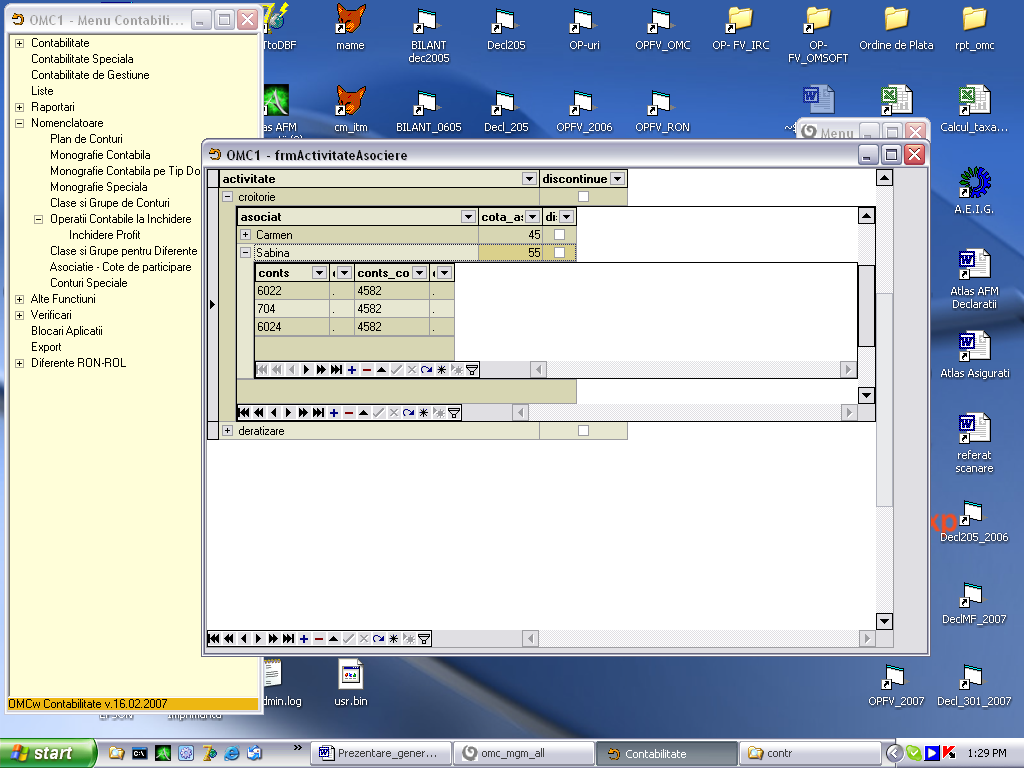This screenshot has height=768, width=1024.
Task: Move to previous record in bottom activitate navigator
Action: click(244, 639)
